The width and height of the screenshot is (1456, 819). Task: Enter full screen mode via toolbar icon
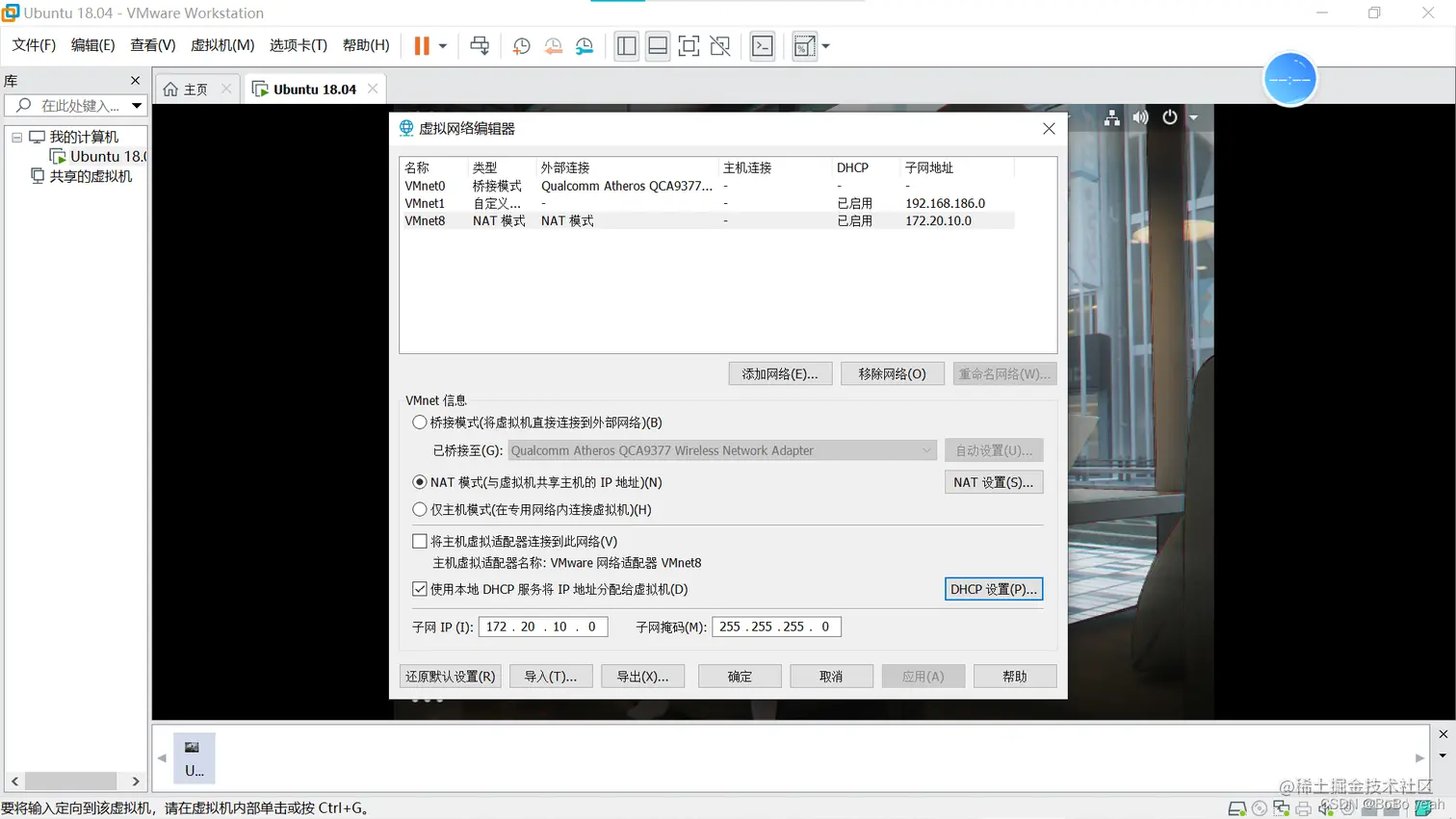point(689,46)
